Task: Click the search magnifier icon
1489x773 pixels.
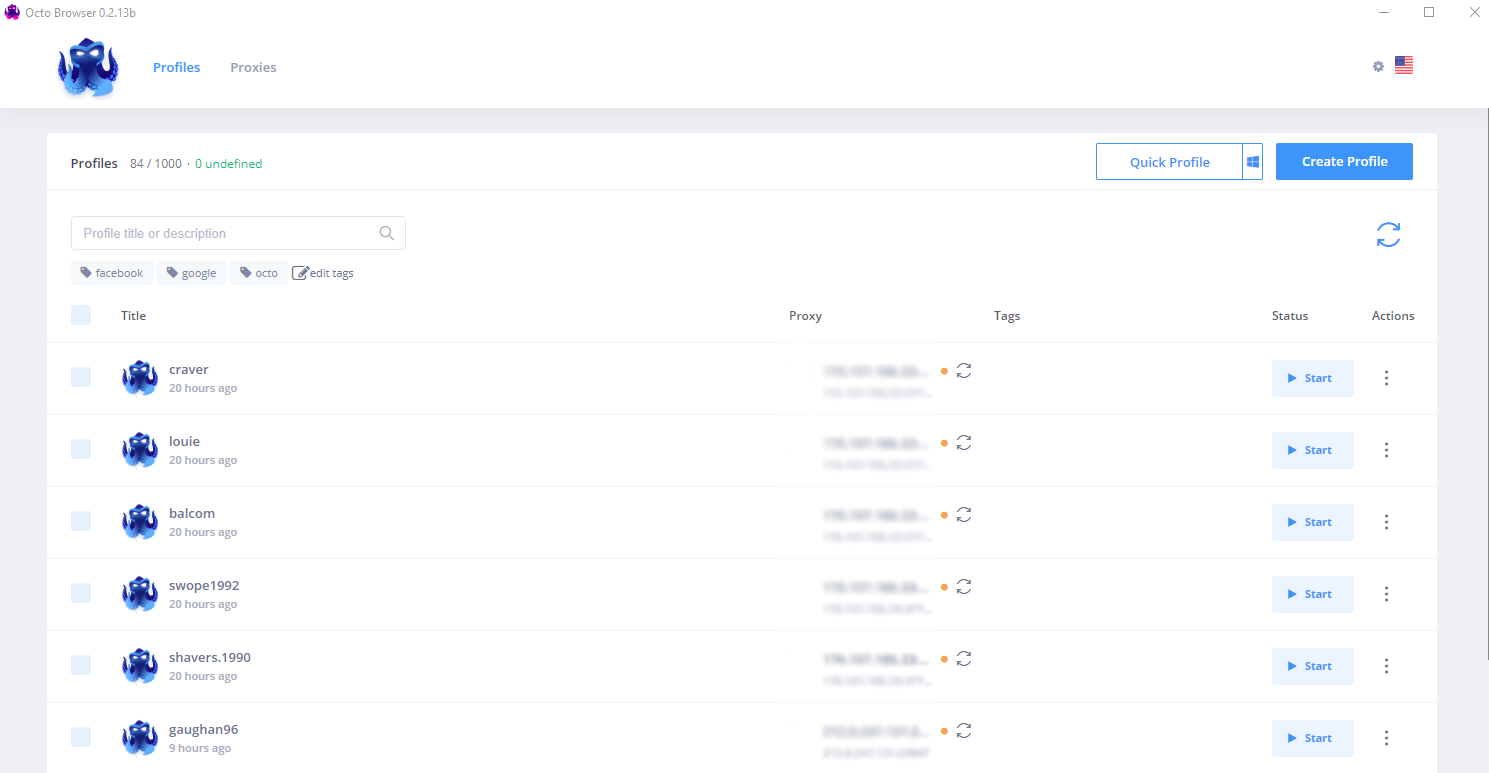Action: 387,233
